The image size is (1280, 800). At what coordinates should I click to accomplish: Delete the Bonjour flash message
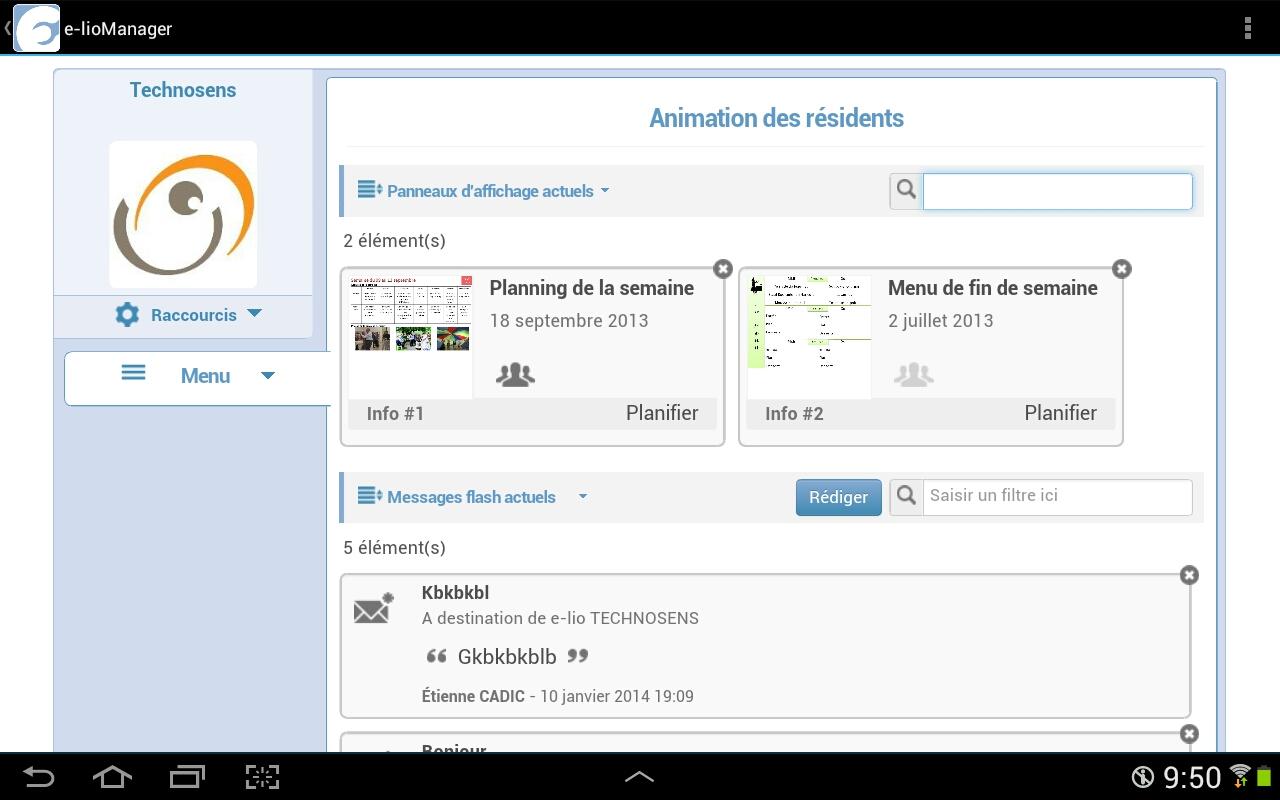(1189, 734)
